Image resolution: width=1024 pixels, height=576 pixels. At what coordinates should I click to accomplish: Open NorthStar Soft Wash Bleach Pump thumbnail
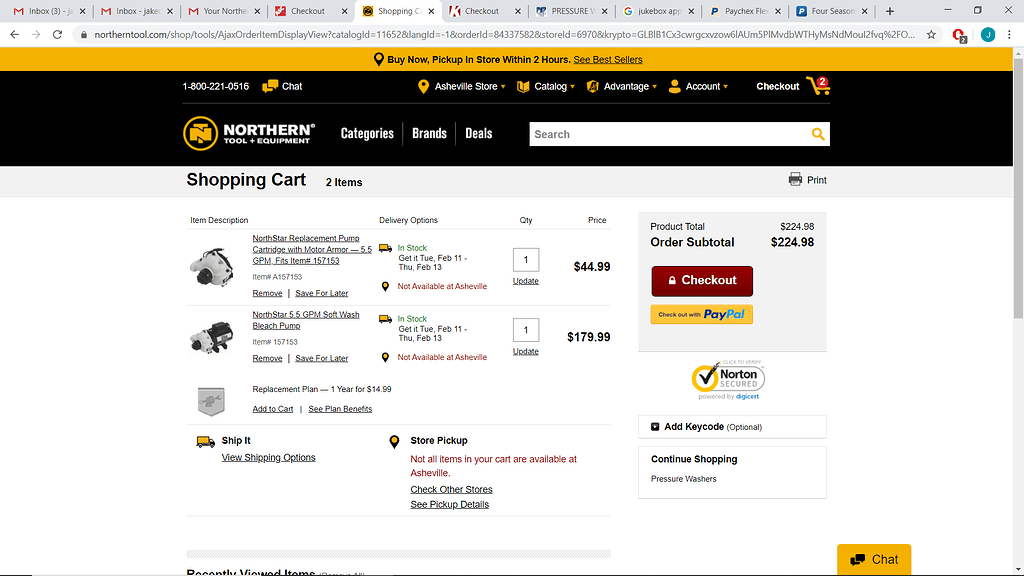click(x=211, y=337)
